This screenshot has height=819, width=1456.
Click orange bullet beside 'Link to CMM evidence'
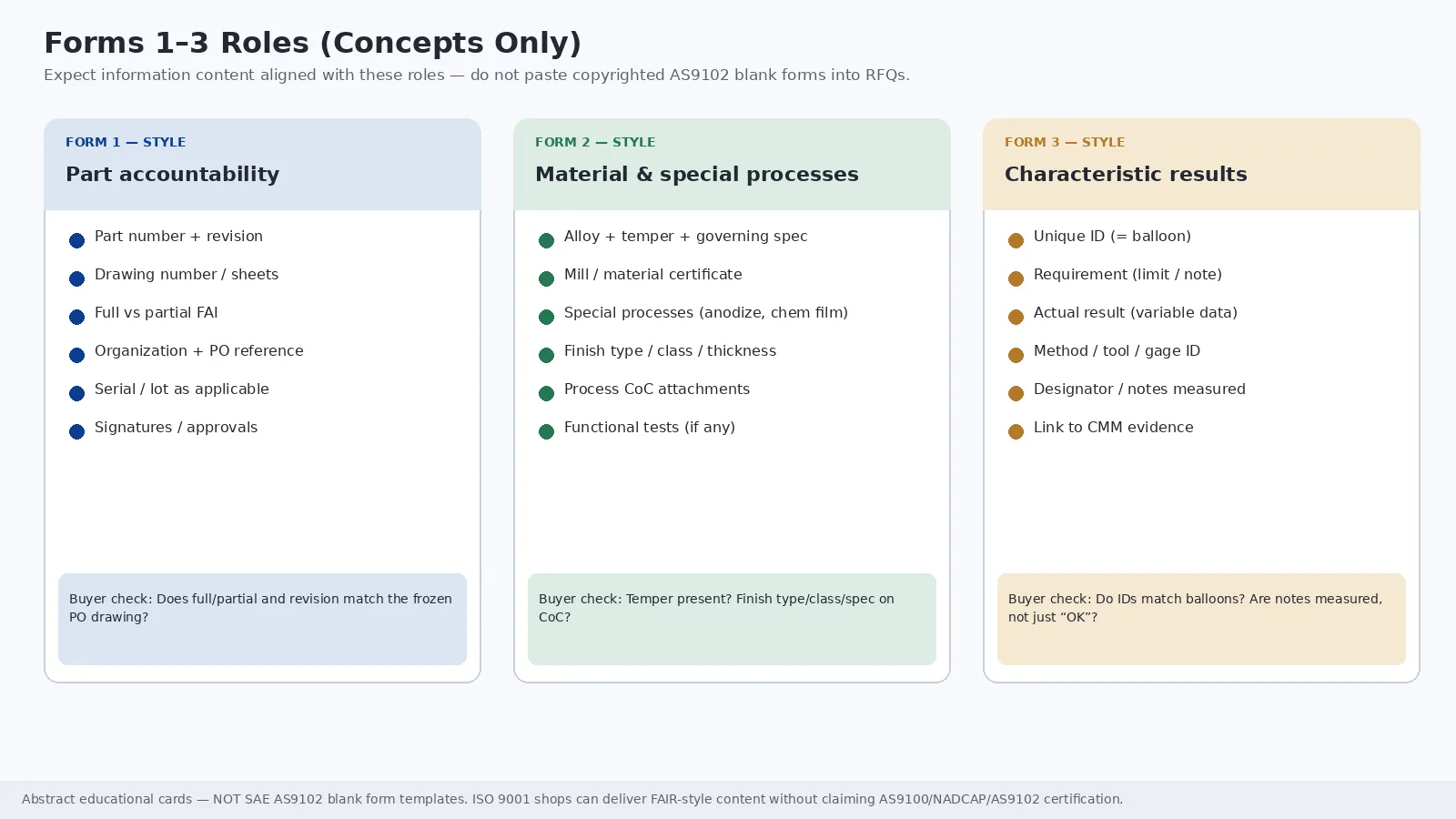[1016, 431]
